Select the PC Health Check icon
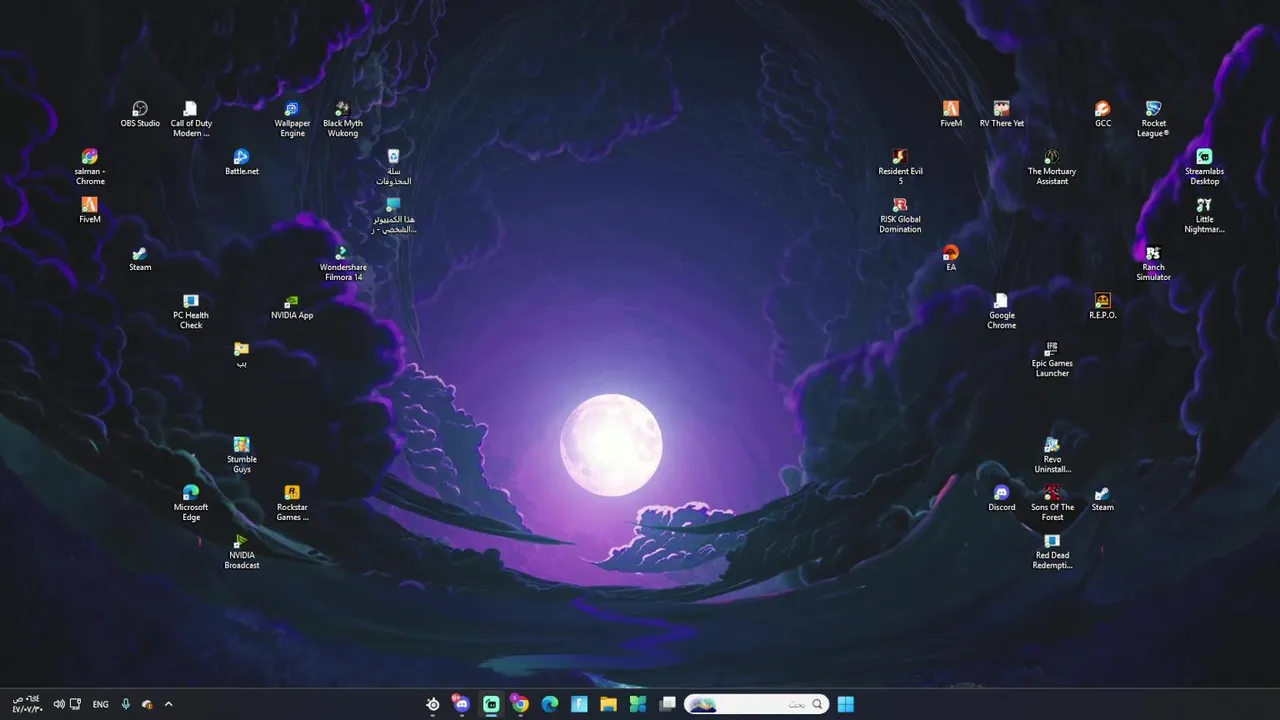1280x720 pixels. tap(191, 311)
